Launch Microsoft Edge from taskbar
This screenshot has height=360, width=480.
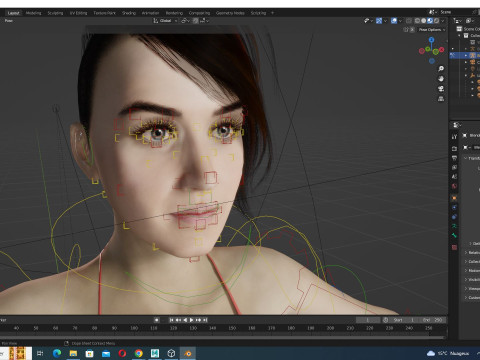coord(57,353)
